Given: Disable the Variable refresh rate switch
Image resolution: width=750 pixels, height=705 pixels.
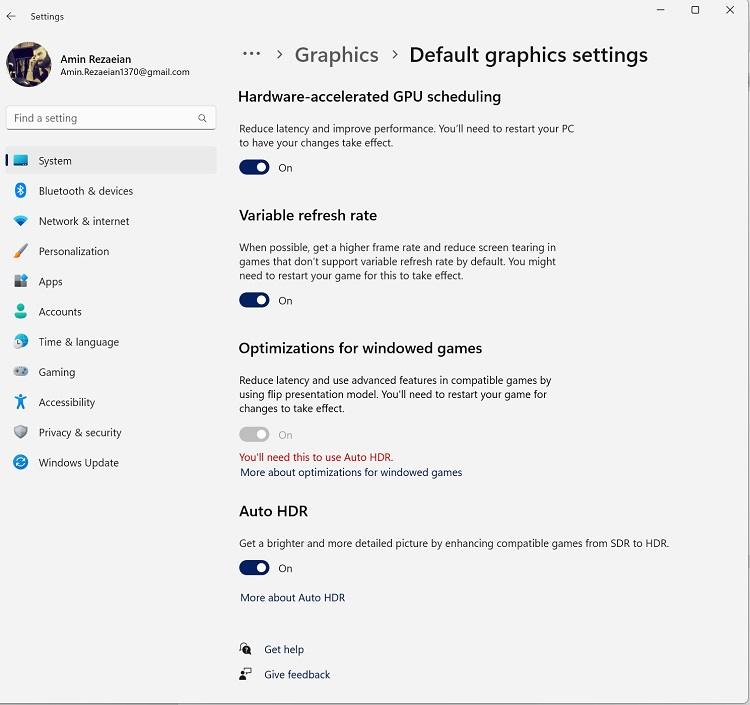Looking at the screenshot, I should click(x=254, y=301).
